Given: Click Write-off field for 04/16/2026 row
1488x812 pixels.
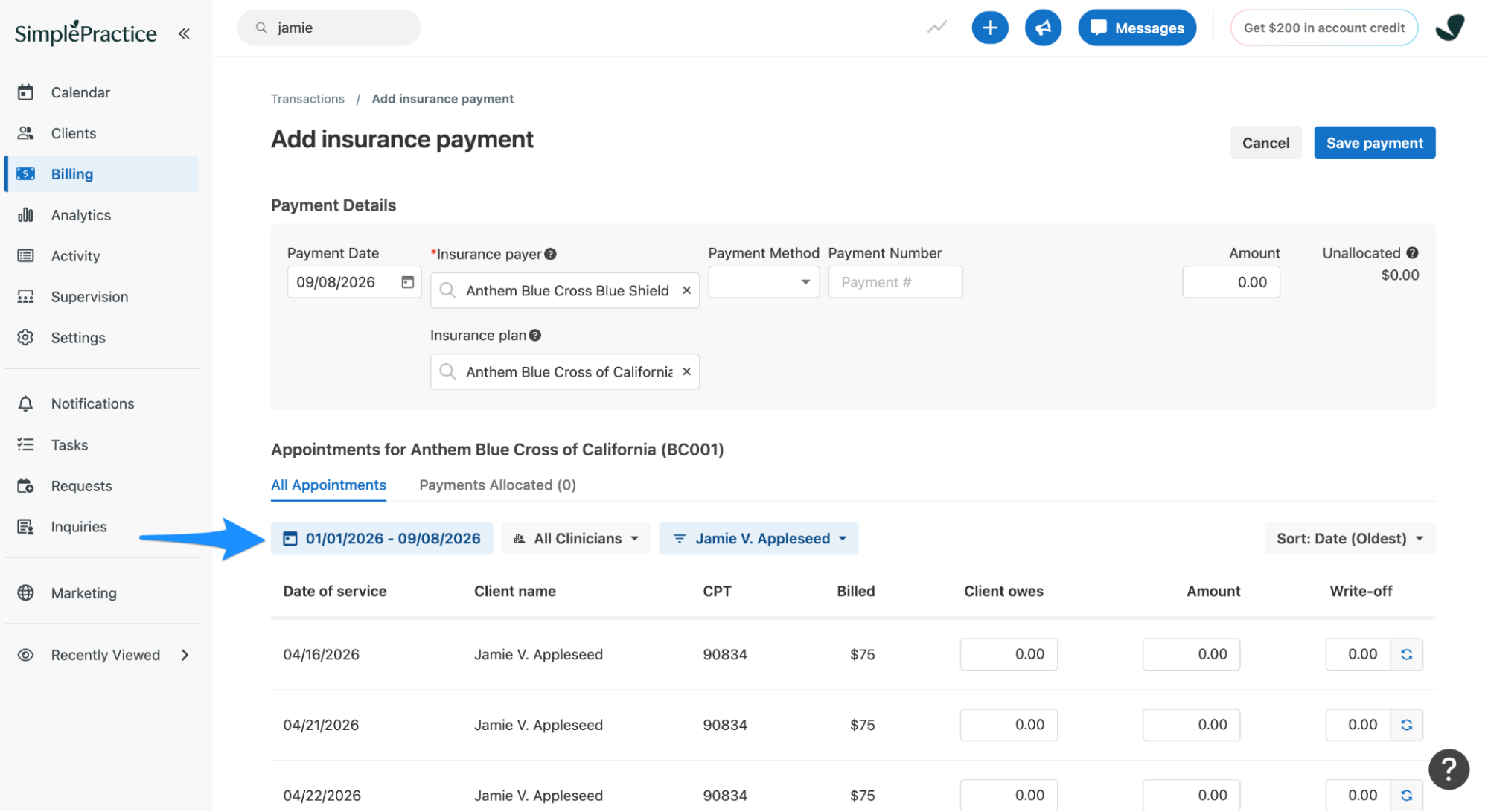Looking at the screenshot, I should (x=1358, y=654).
